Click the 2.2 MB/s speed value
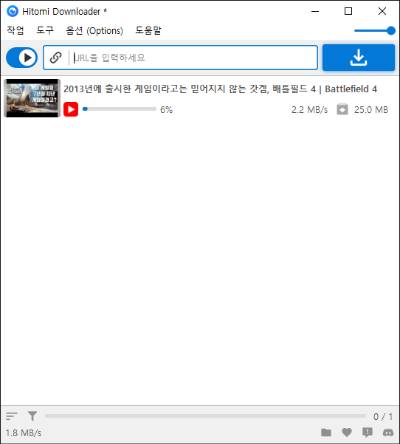400x444 pixels. (x=309, y=110)
